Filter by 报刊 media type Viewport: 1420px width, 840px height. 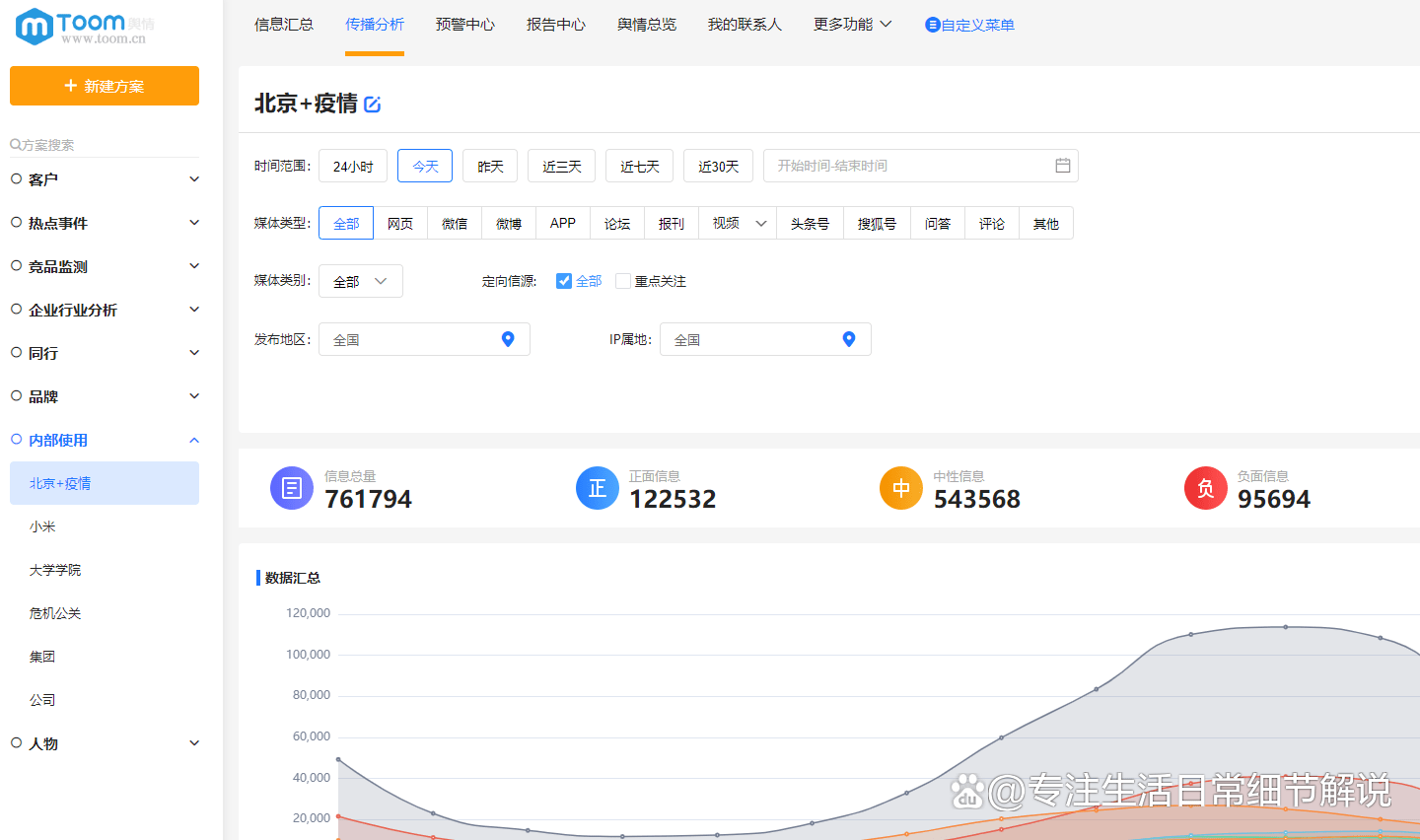tap(672, 224)
